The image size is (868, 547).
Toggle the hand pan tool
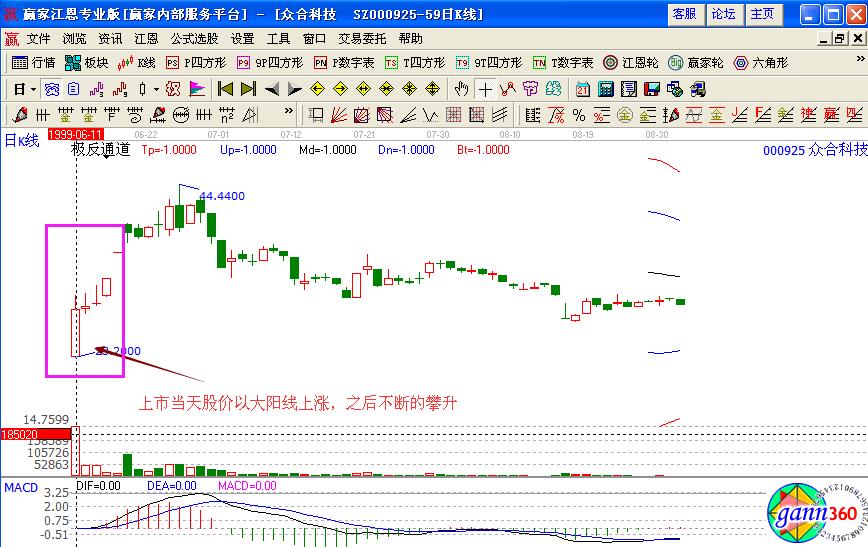tap(462, 88)
